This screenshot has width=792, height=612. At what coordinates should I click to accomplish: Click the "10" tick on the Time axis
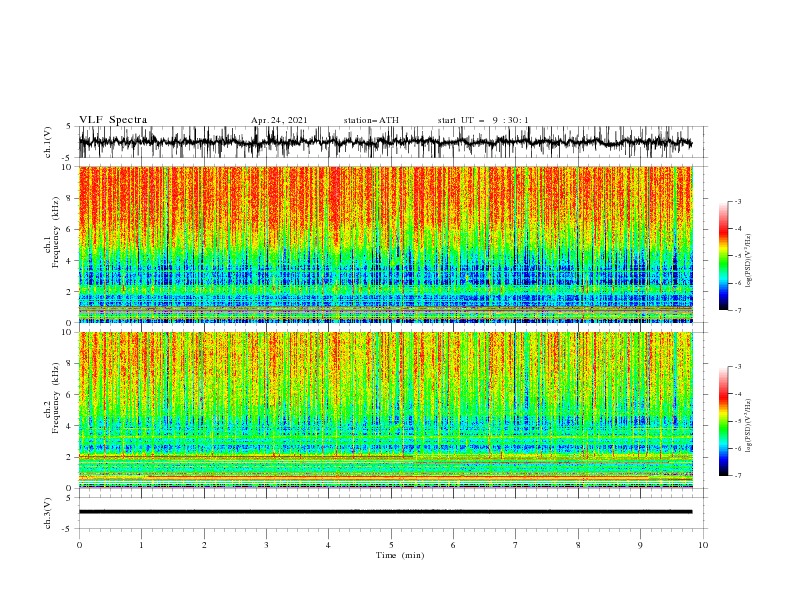point(703,545)
